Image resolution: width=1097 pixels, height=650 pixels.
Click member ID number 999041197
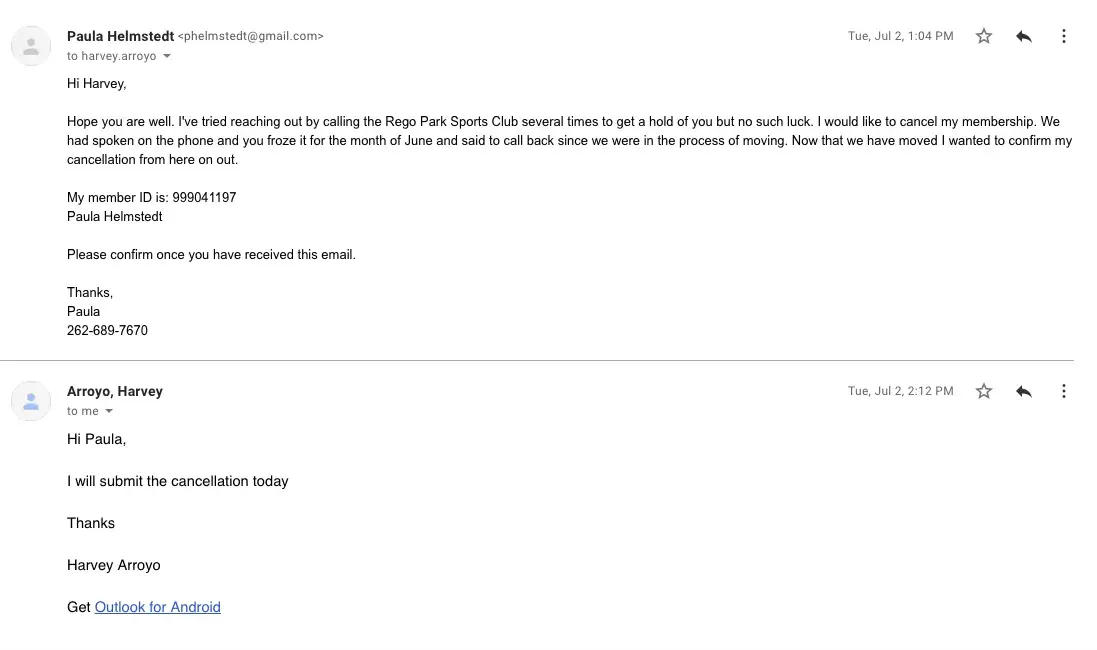[x=204, y=197]
